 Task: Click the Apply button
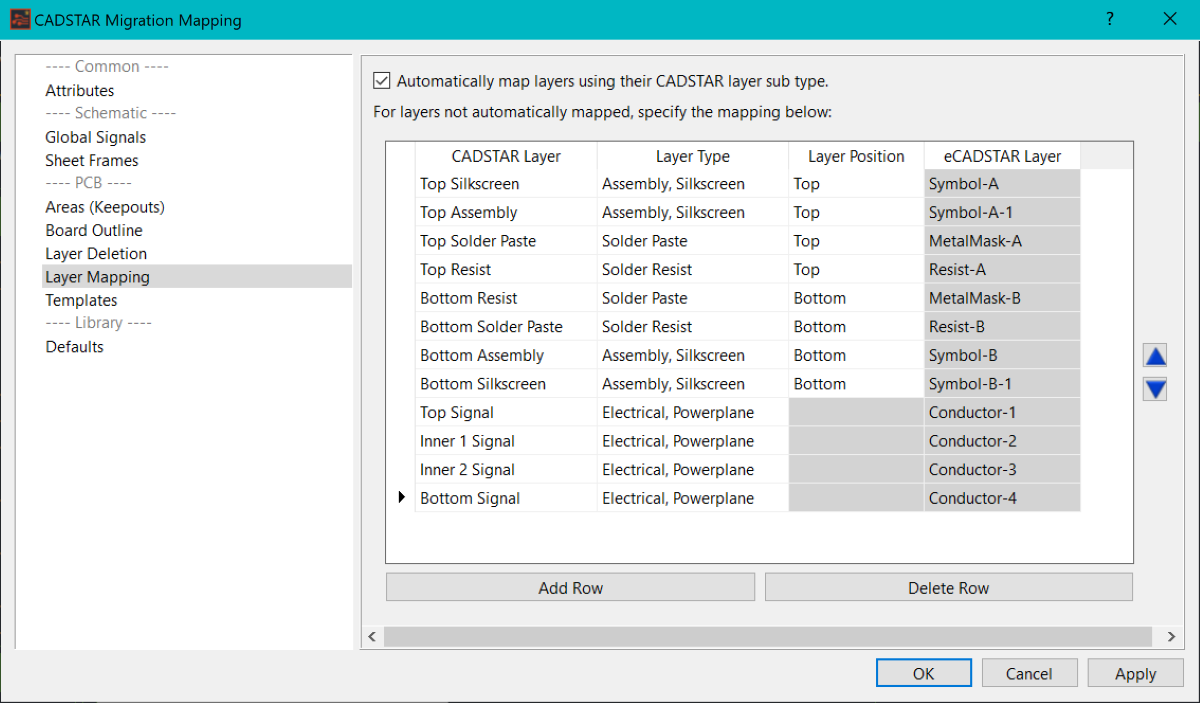[1135, 673]
